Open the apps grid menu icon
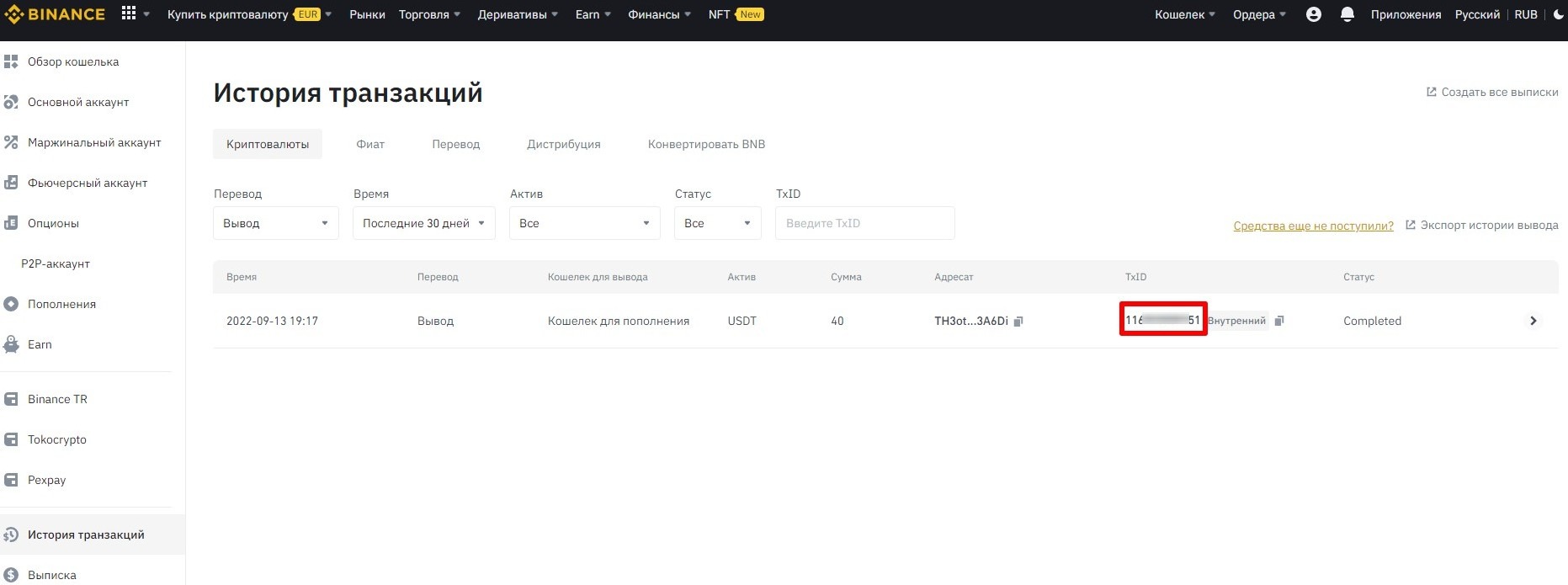 [x=129, y=13]
